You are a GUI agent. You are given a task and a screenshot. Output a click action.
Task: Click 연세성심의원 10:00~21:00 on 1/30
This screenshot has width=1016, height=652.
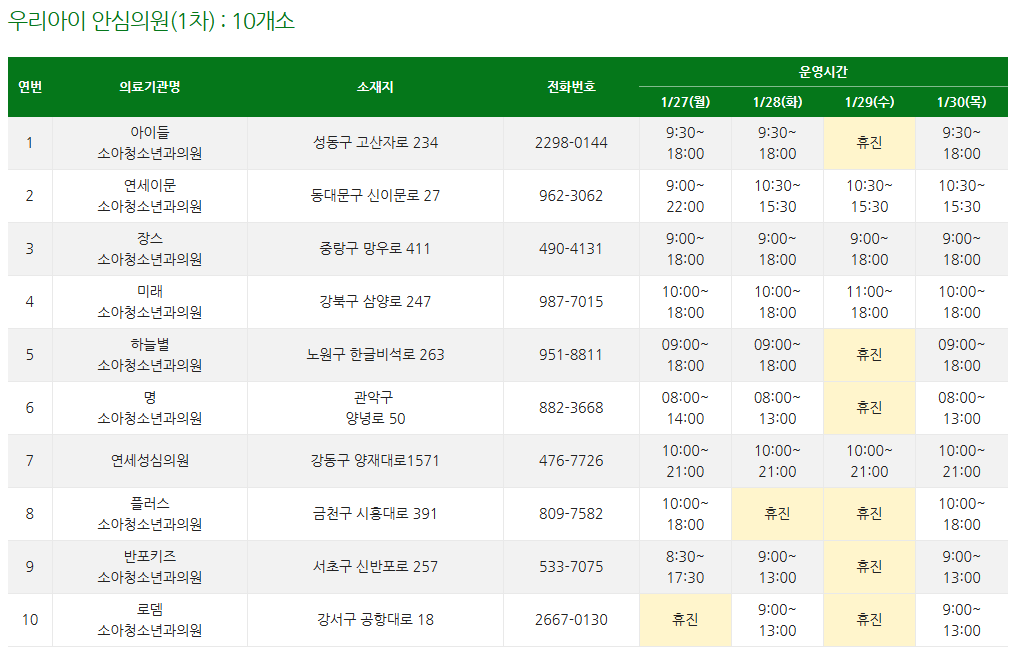(x=962, y=461)
